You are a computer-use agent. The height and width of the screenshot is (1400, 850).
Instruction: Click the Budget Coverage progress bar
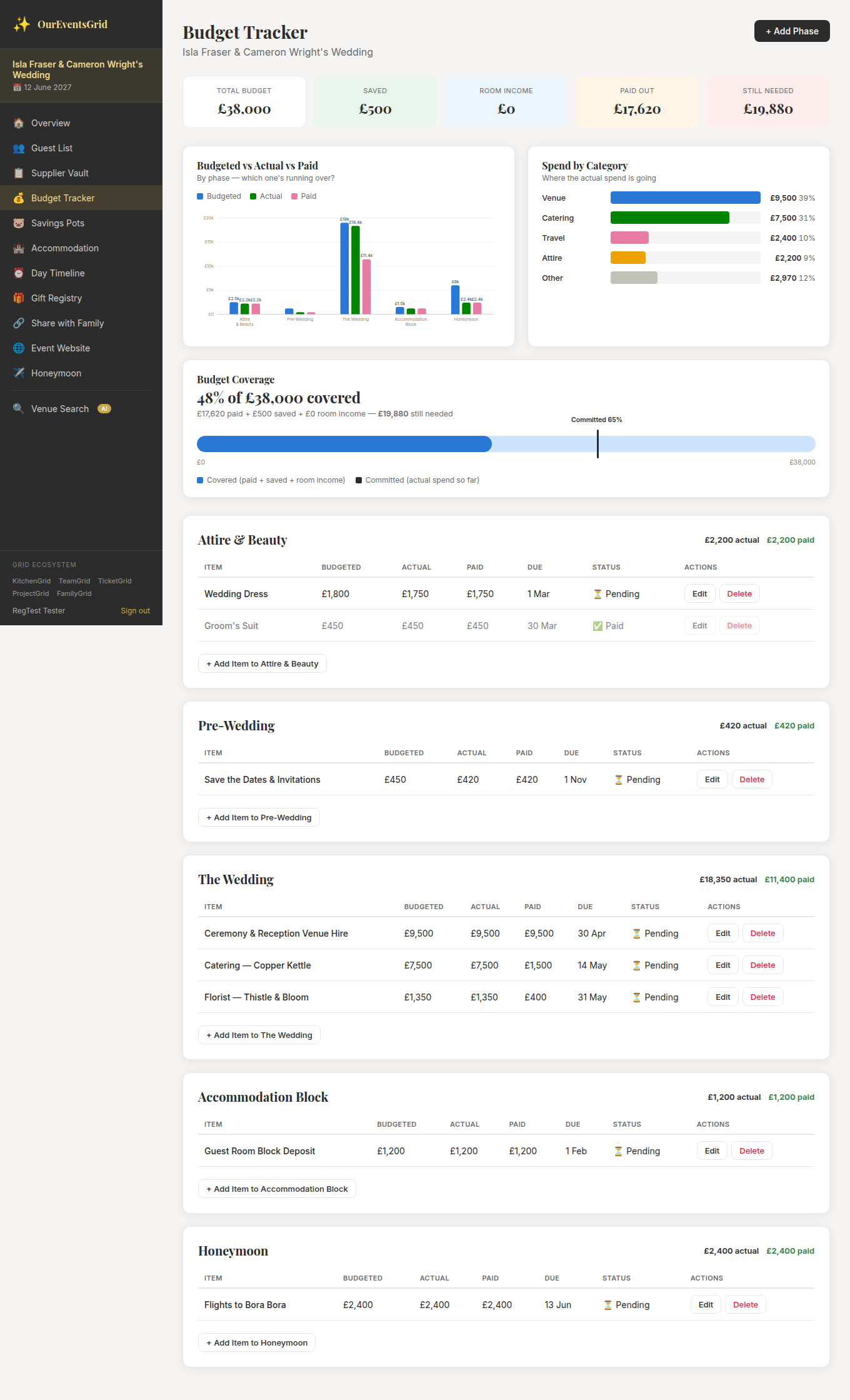click(x=506, y=444)
